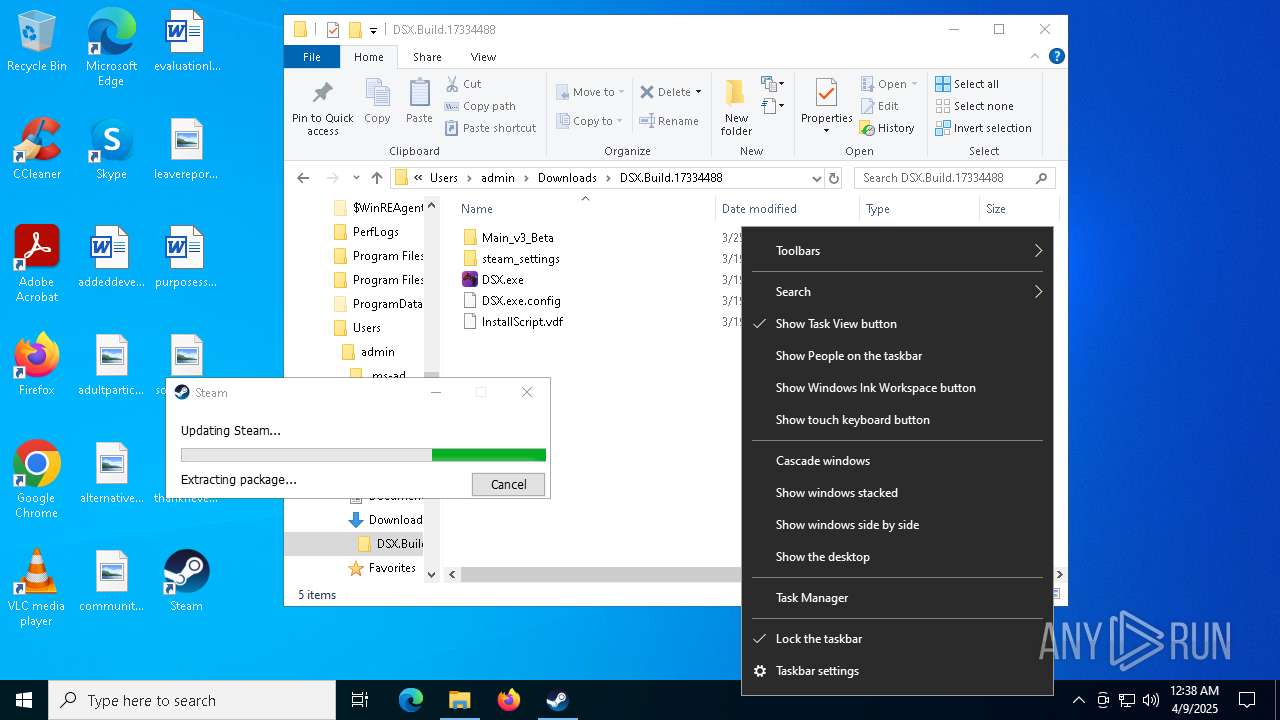Toggle Lock the taskbar option
Image resolution: width=1280 pixels, height=720 pixels.
pyautogui.click(x=897, y=639)
